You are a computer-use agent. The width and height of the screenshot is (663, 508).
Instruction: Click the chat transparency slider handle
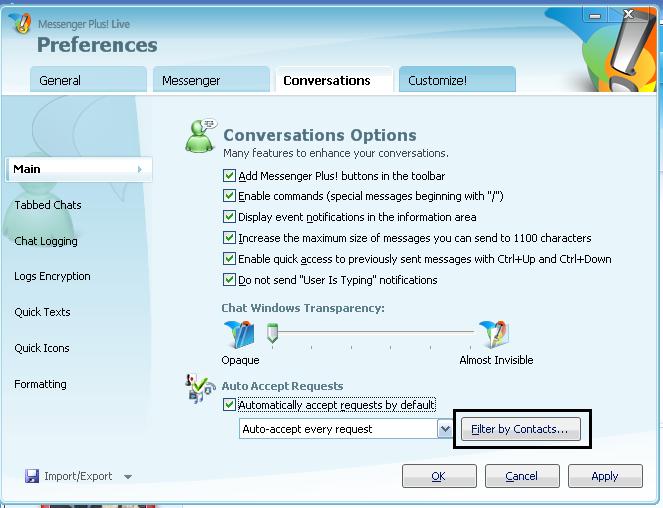coord(271,335)
